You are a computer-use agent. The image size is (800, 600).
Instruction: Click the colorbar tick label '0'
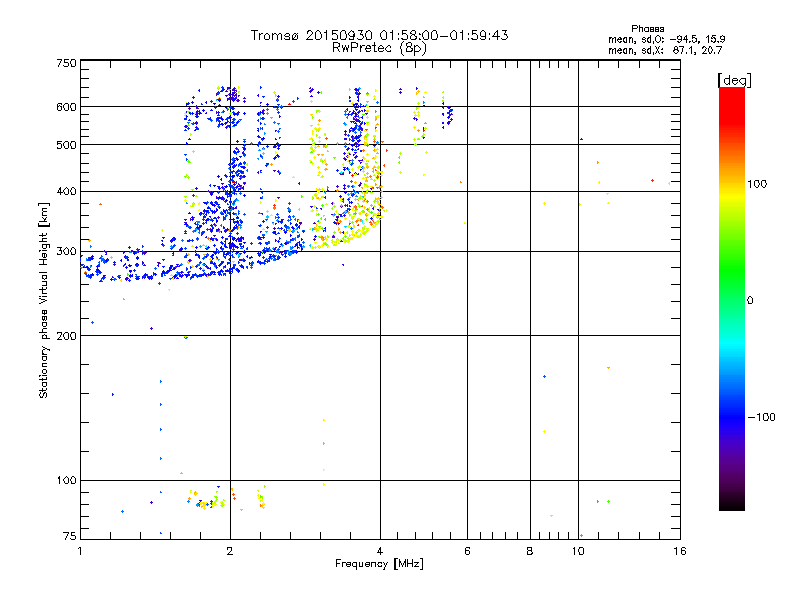pos(750,301)
